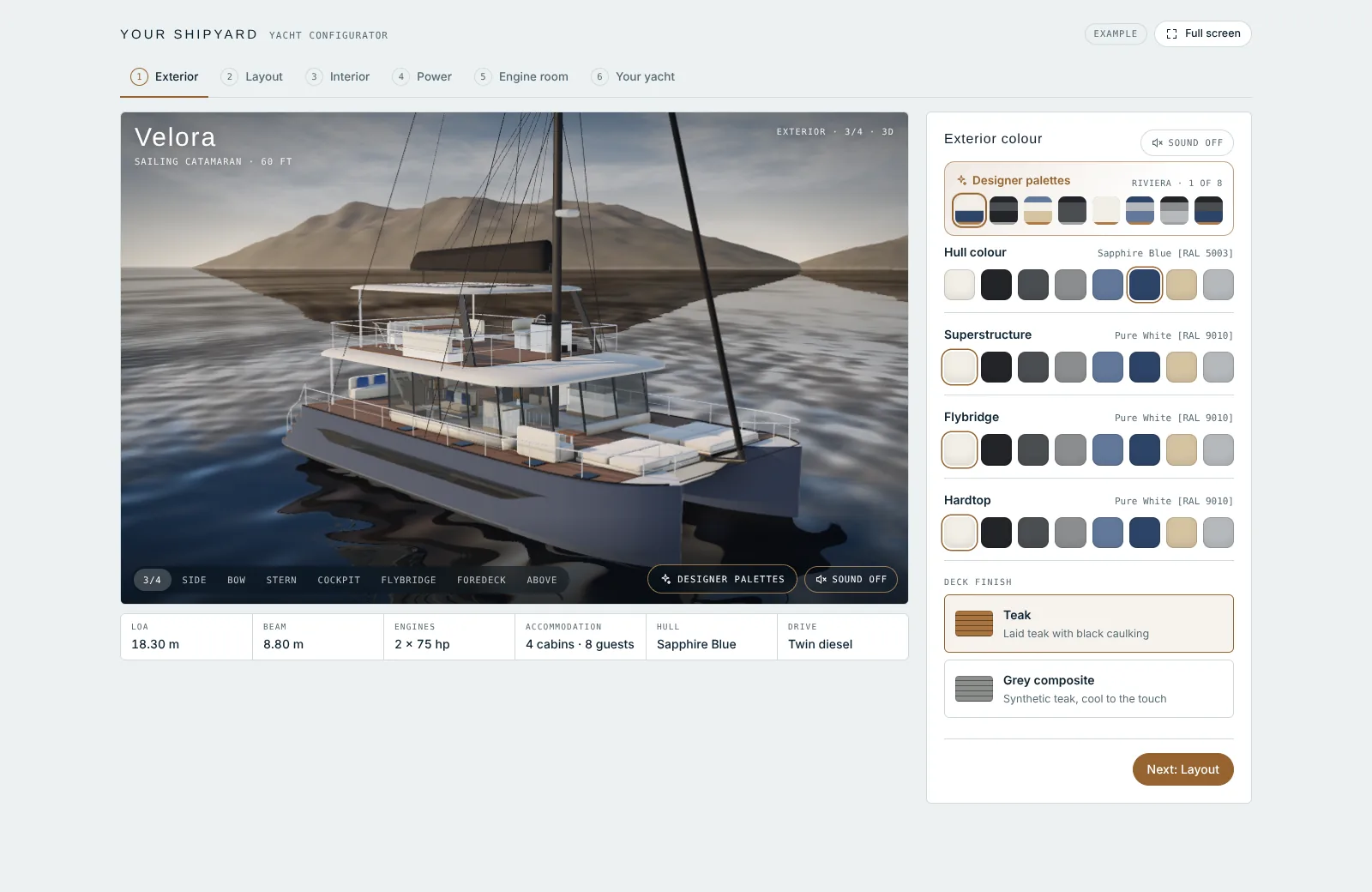The height and width of the screenshot is (892, 1372).
Task: Switch camera to STERN view
Action: tap(281, 580)
